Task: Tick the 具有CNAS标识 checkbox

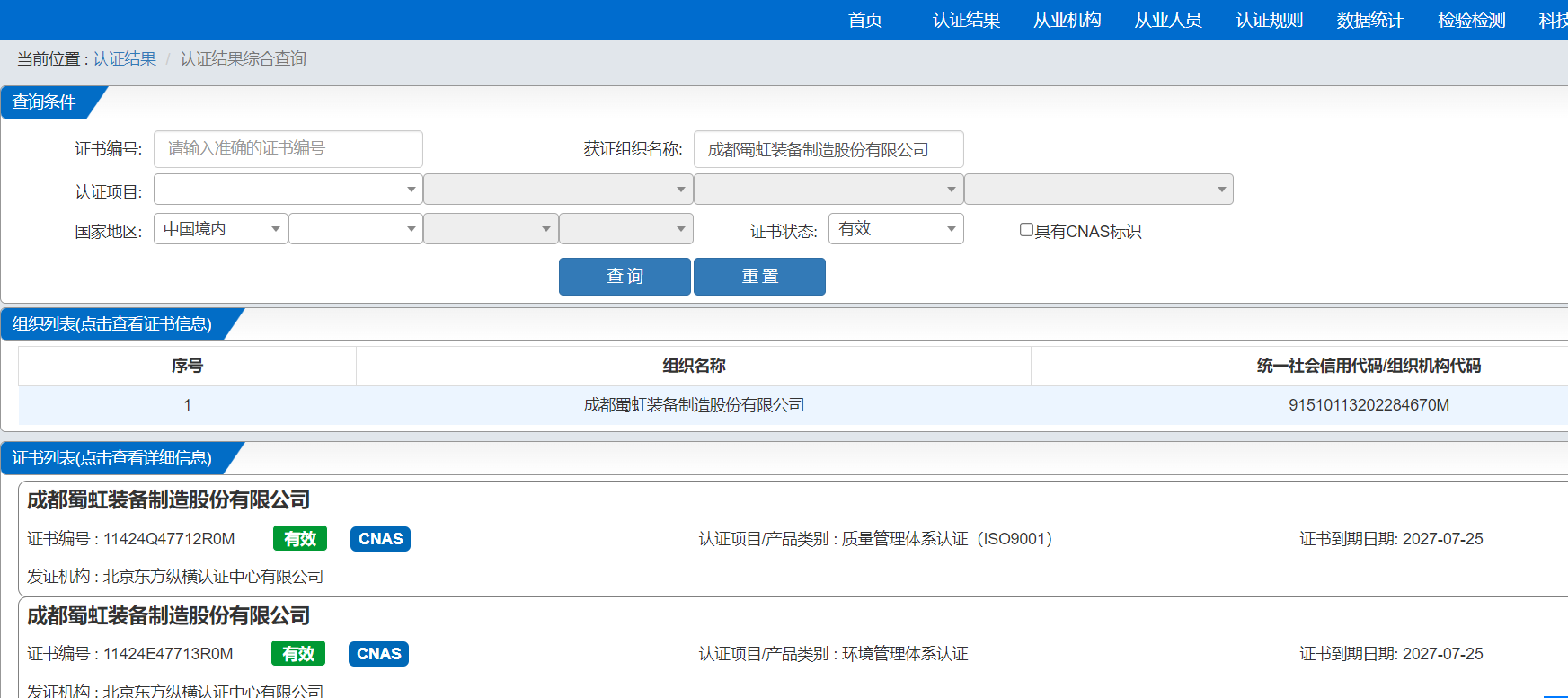Action: 1026,230
